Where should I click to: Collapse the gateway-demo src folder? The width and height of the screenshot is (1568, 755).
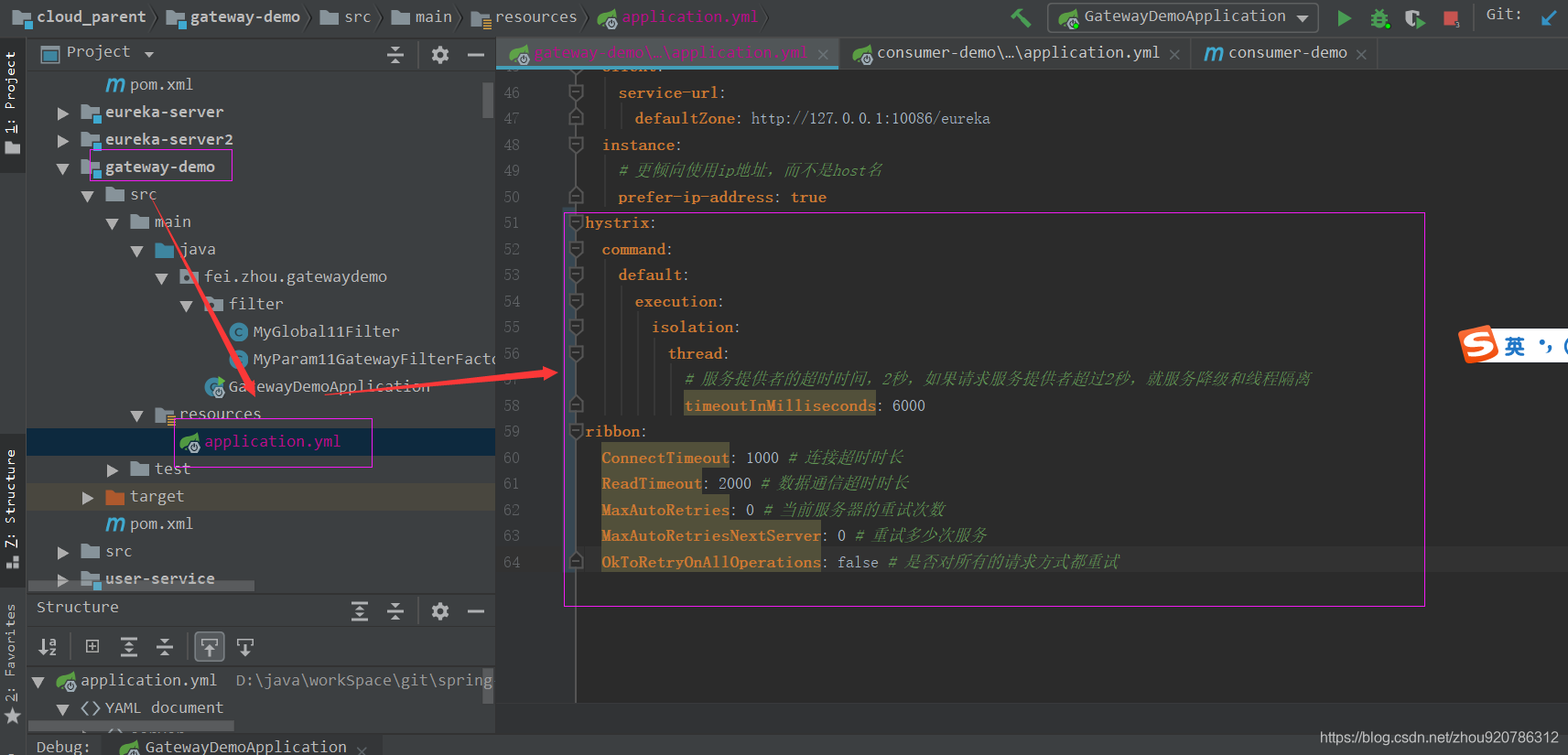click(88, 196)
